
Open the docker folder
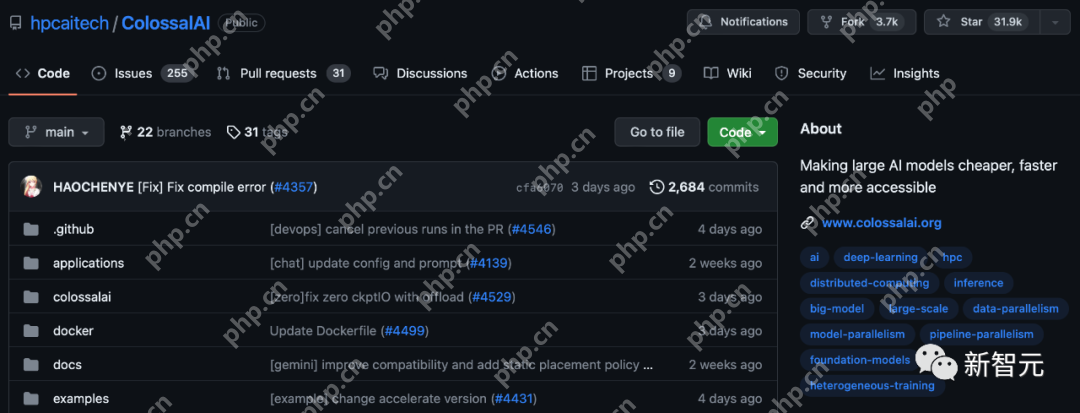click(x=73, y=331)
